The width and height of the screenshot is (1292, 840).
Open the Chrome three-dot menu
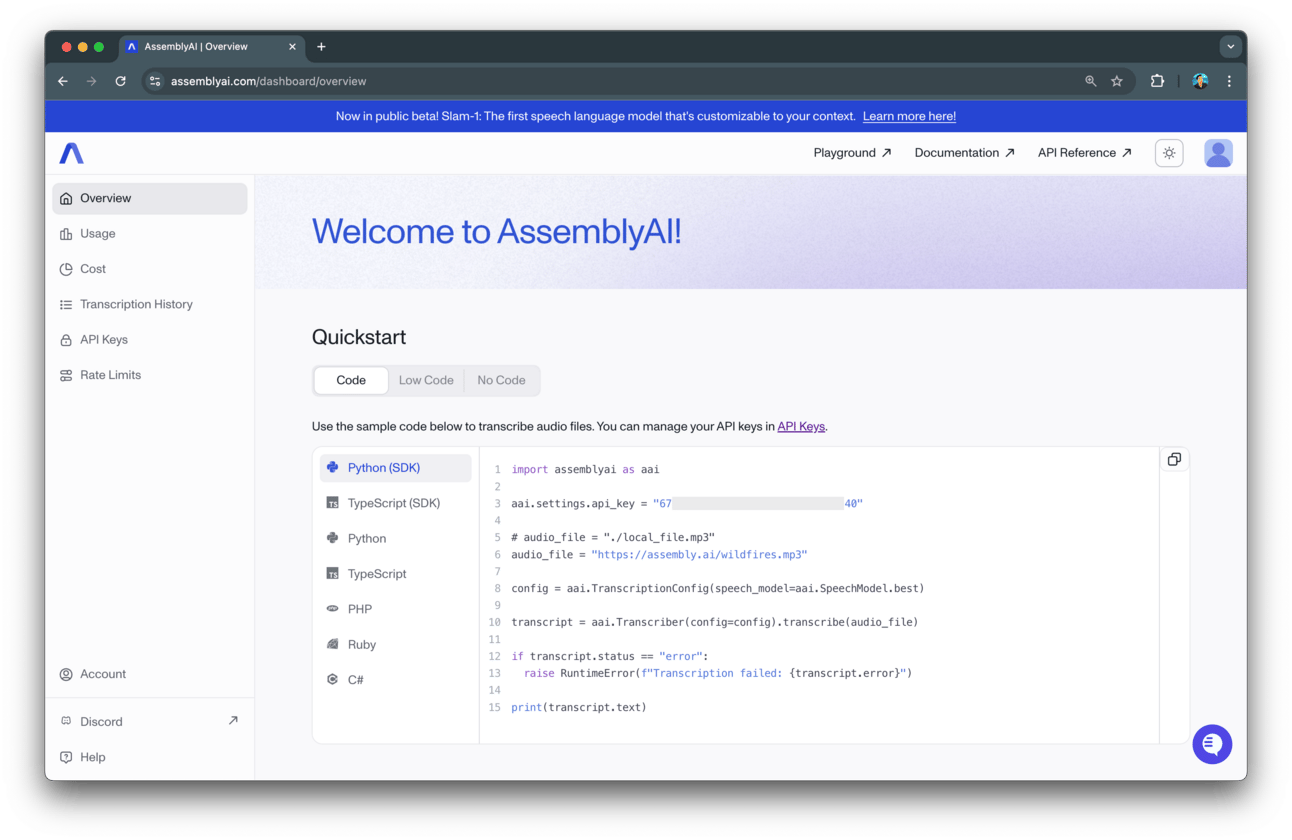tap(1229, 81)
